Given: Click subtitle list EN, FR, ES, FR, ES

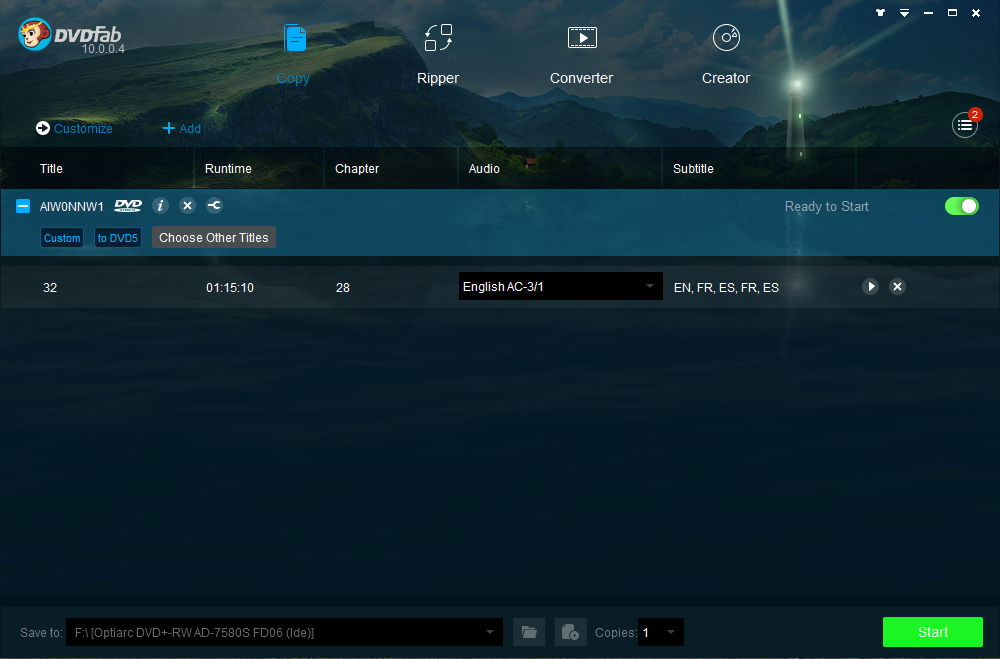Looking at the screenshot, I should [x=726, y=288].
